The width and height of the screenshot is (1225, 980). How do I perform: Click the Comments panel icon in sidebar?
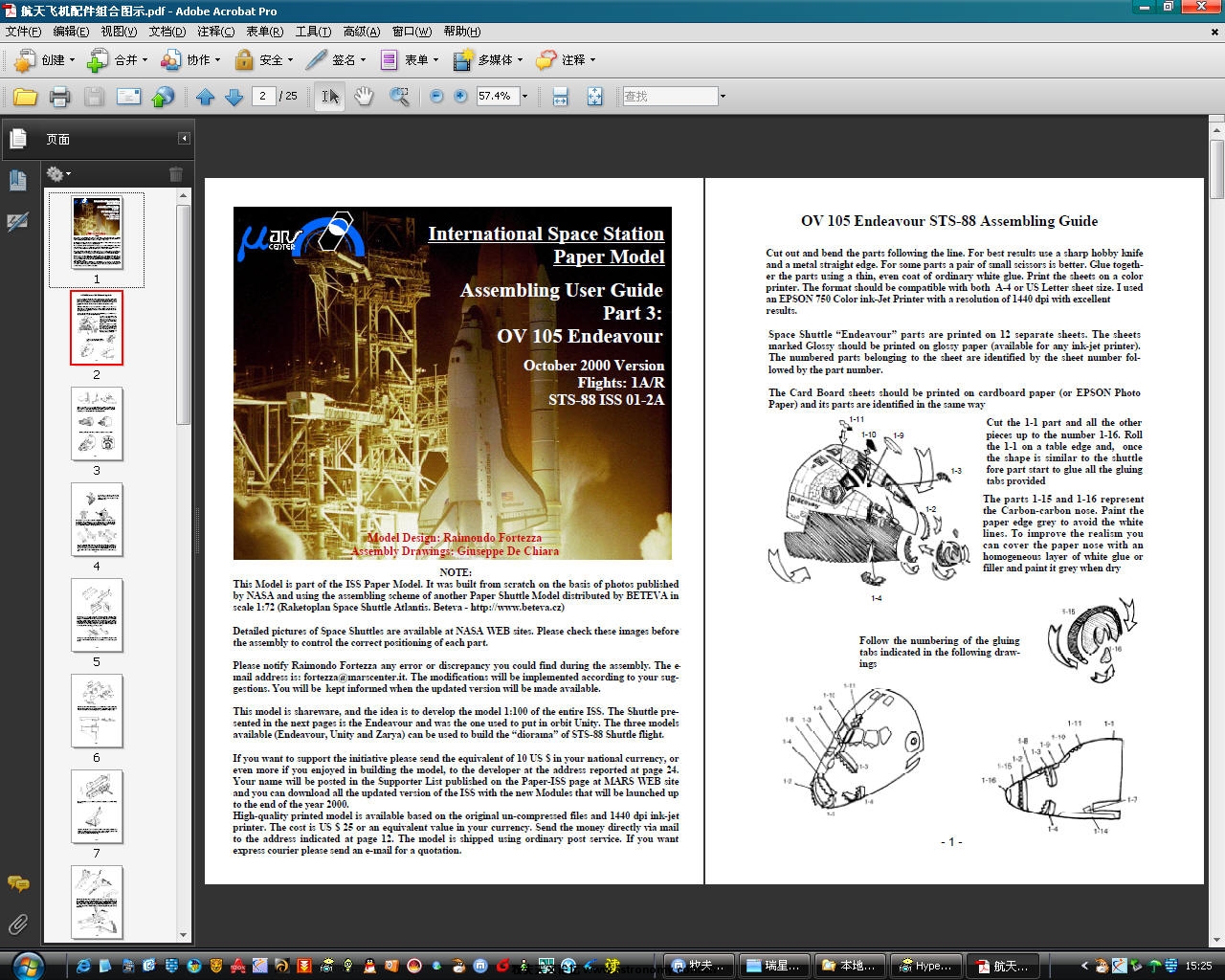(x=17, y=883)
